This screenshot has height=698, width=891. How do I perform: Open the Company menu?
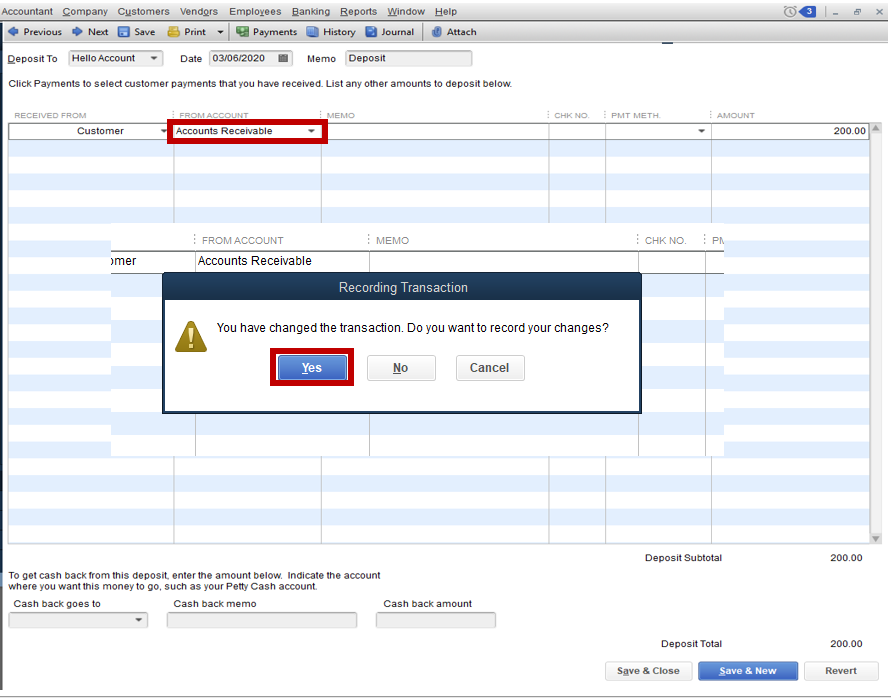pos(85,11)
